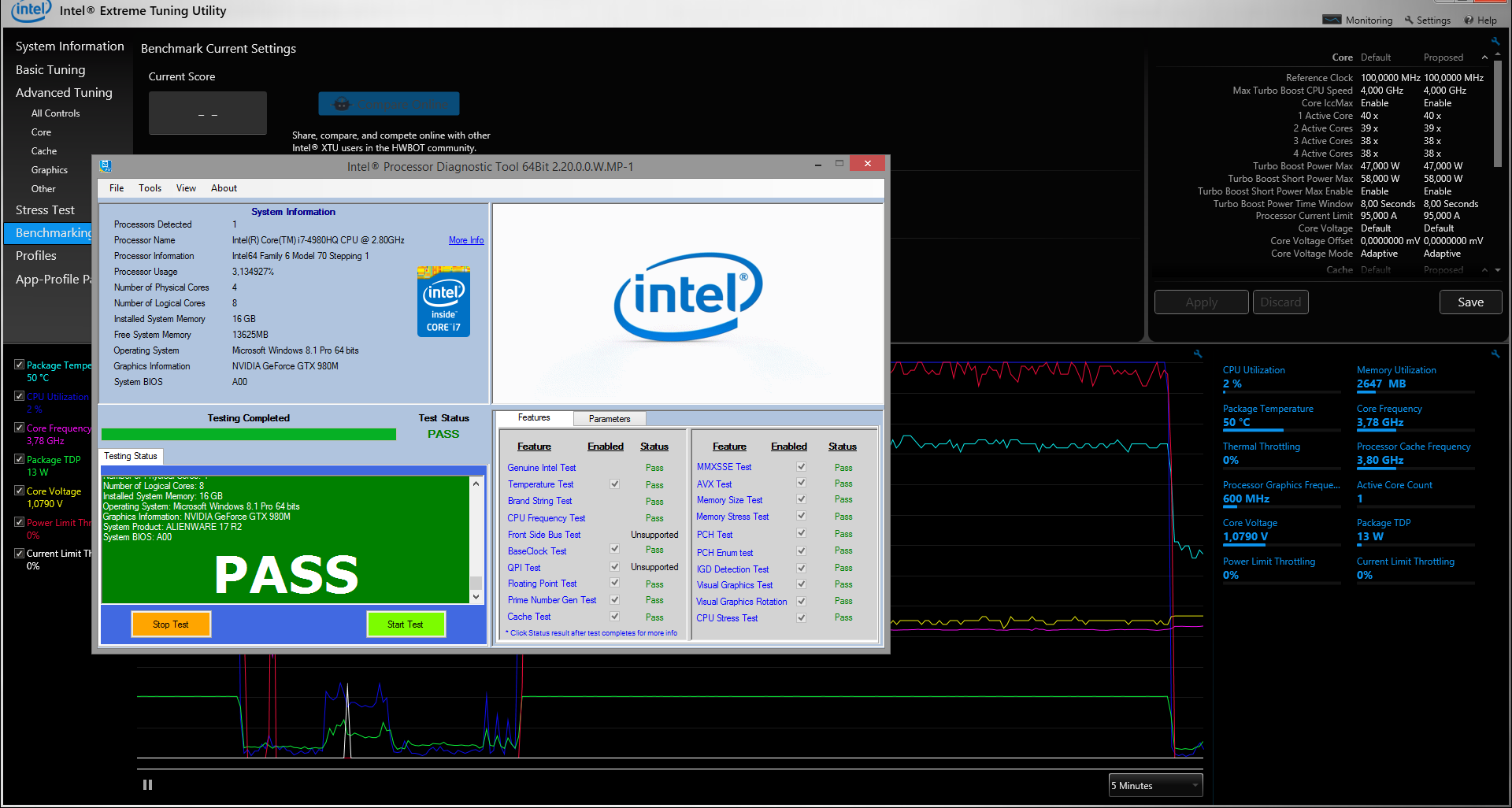Maximize the Processor Diagnostic Tool window
Viewport: 1512px width, 808px height.
click(839, 164)
